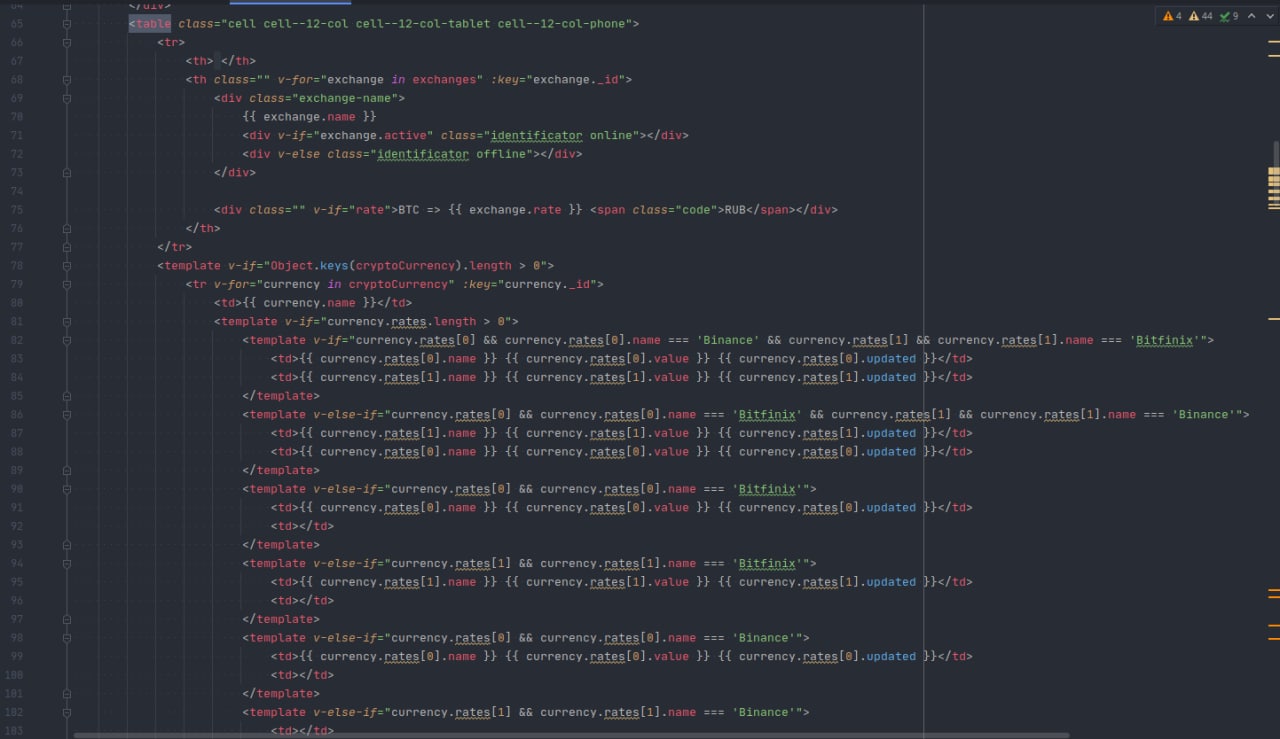This screenshot has height=739, width=1280.
Task: Collapse the table tag fold on line 65
Action: (67, 24)
